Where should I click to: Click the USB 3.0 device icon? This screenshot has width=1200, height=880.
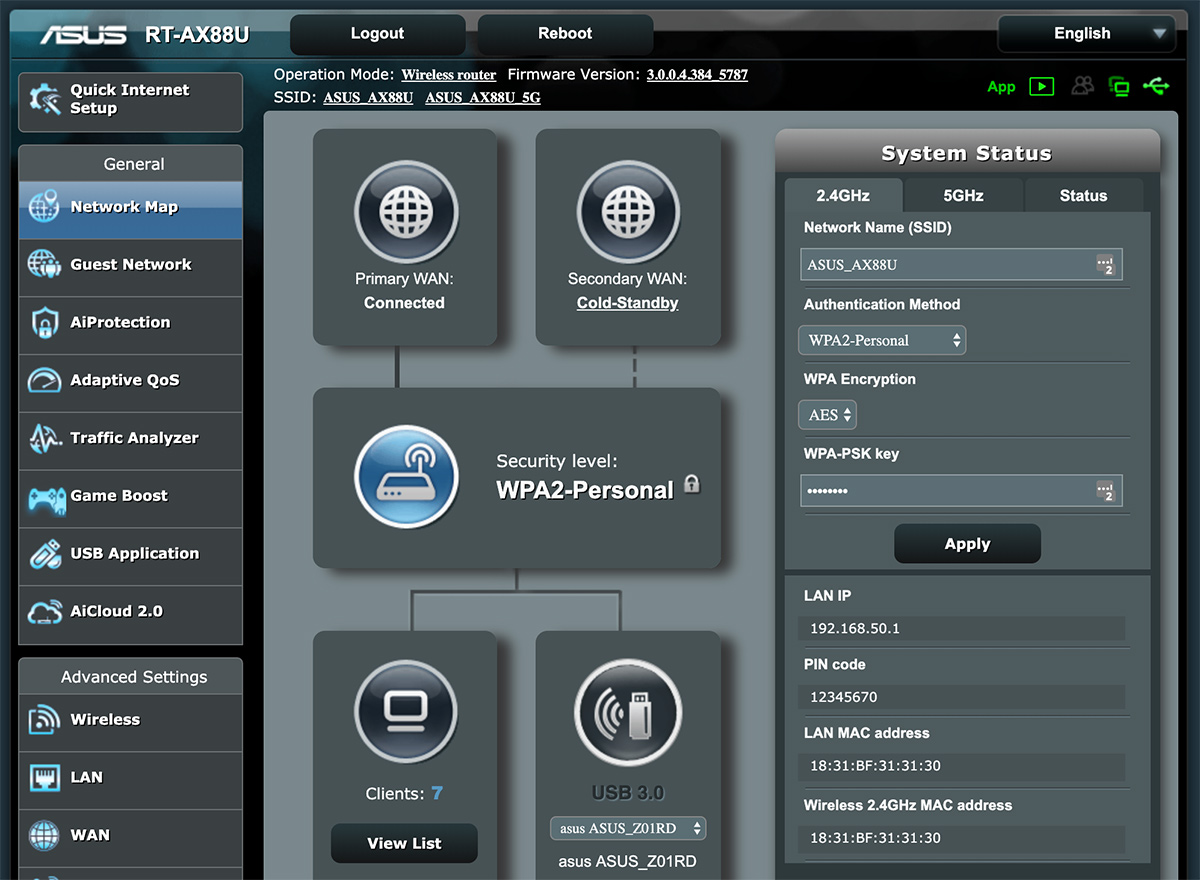627,713
